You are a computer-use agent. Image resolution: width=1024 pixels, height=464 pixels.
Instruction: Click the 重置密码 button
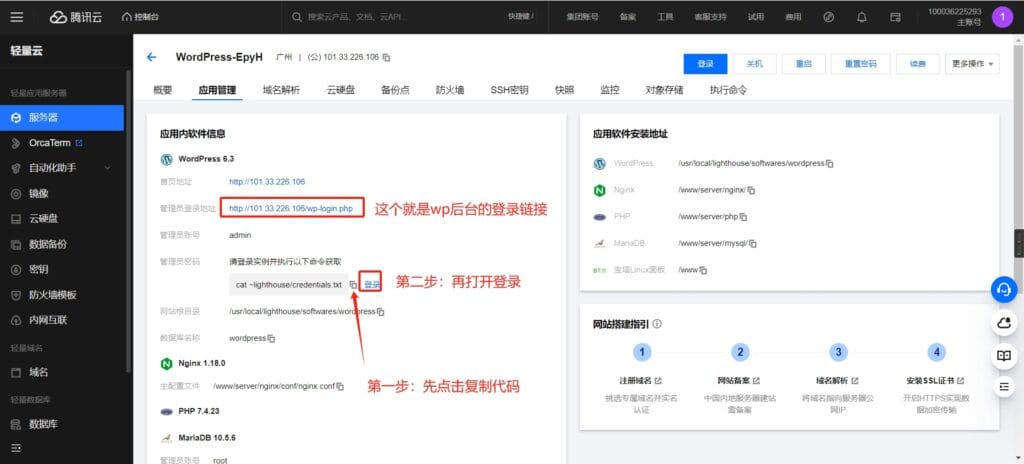859,64
